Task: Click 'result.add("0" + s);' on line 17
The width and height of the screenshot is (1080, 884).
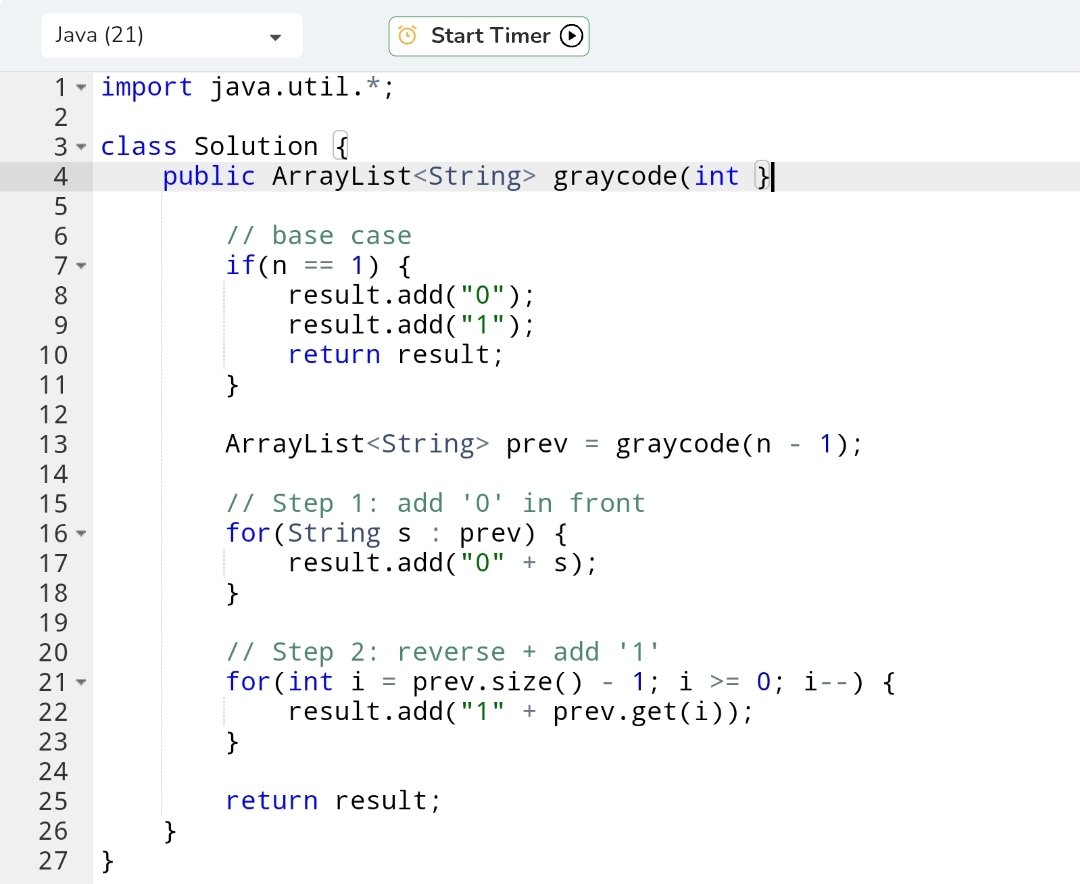Action: pos(442,563)
